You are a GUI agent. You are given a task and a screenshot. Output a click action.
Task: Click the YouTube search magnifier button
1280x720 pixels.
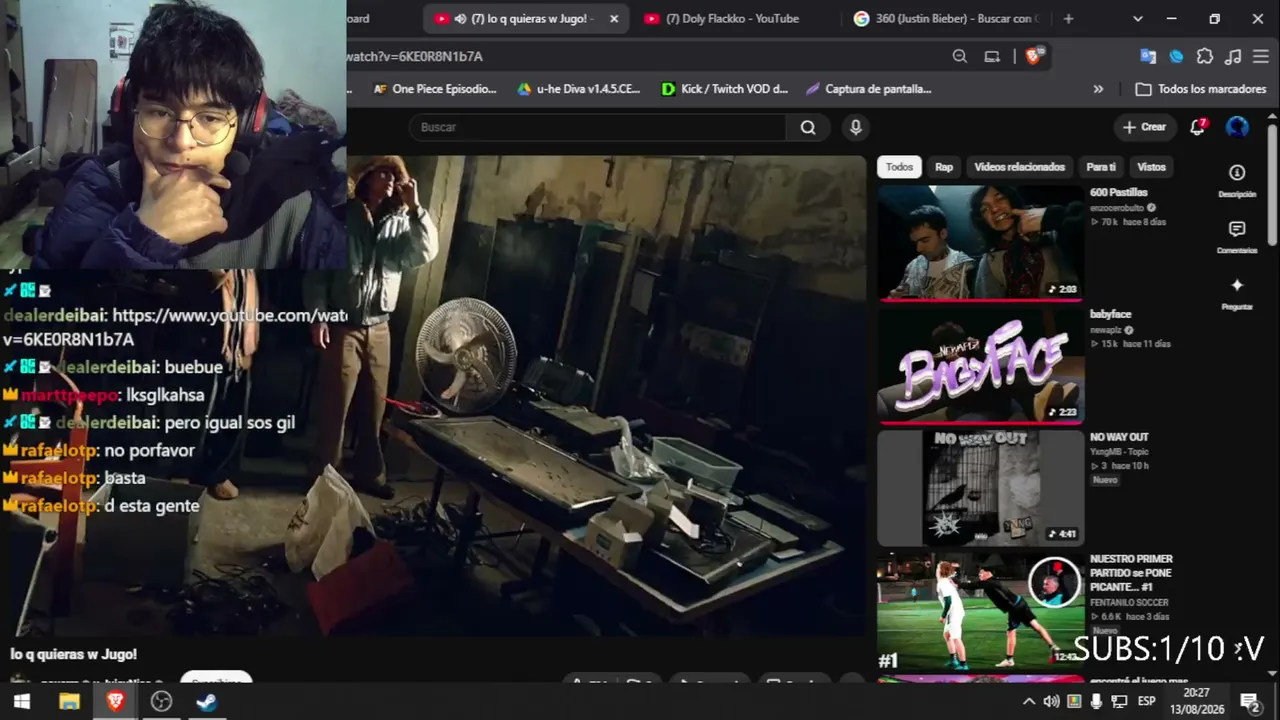click(808, 127)
